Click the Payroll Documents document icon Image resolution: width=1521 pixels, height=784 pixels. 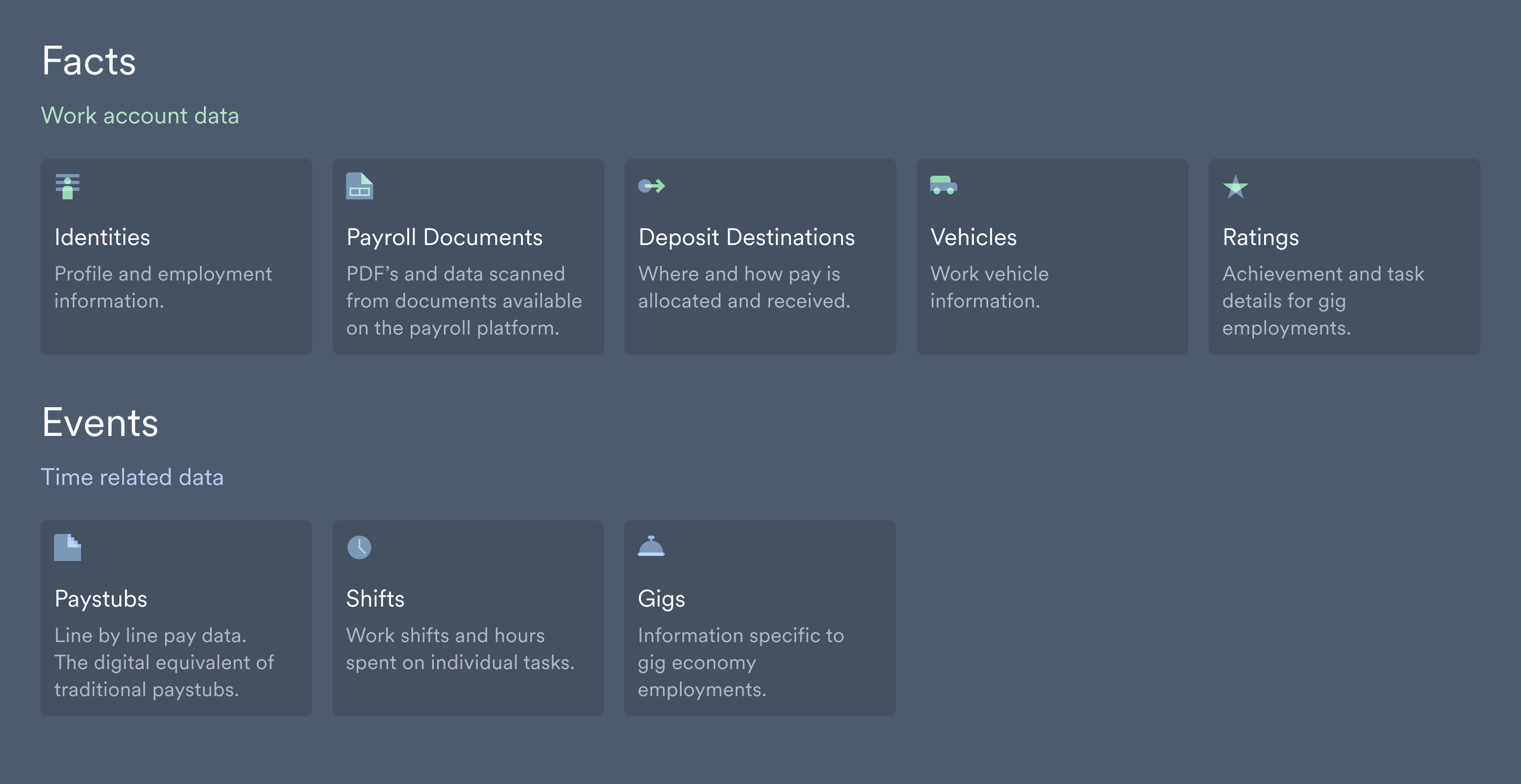point(359,185)
